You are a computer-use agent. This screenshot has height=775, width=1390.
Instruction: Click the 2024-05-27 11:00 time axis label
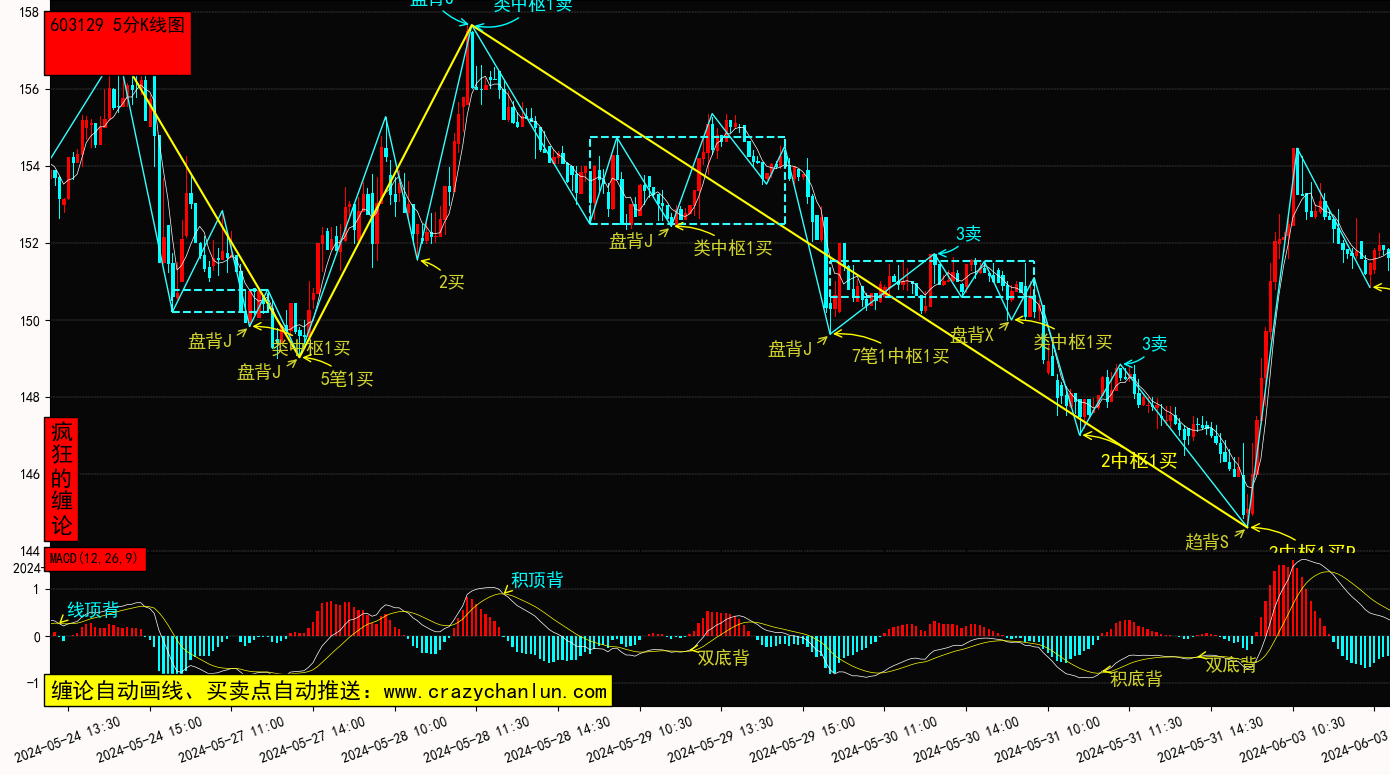point(230,740)
